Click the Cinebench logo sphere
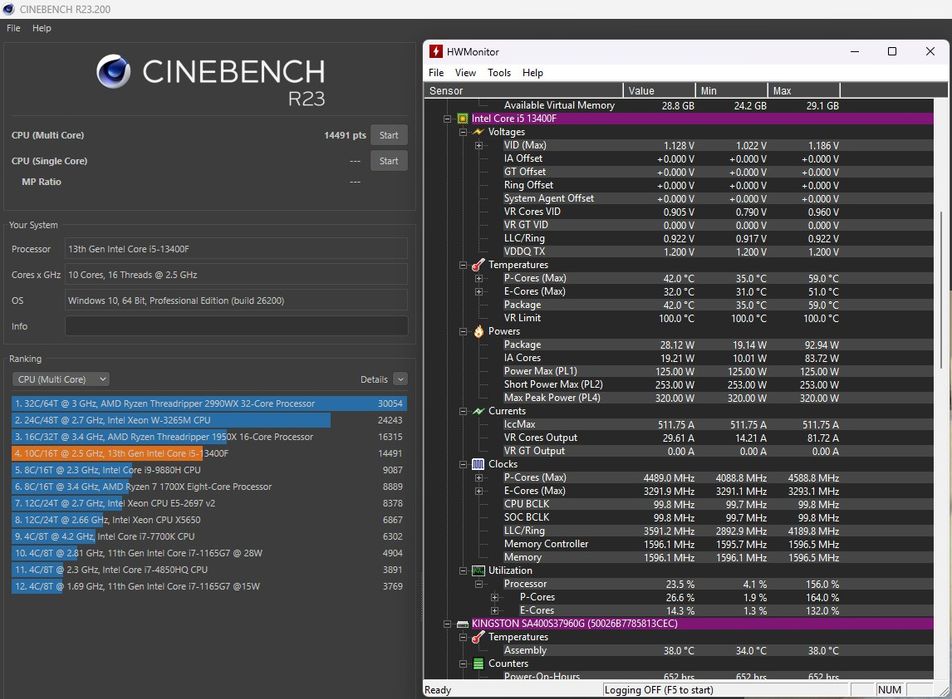952x699 pixels. point(113,72)
